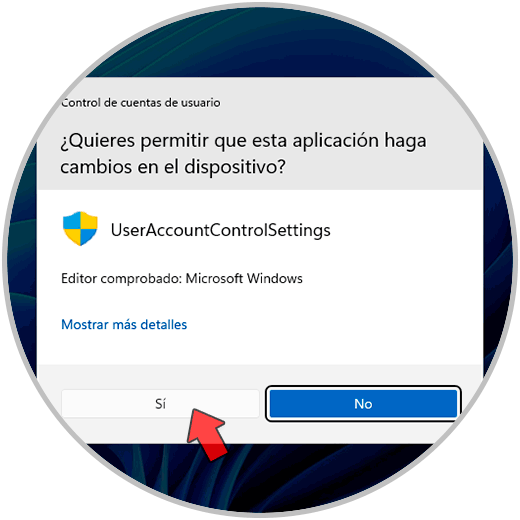Click the "Microsoft Windows" publisher name

point(244,278)
